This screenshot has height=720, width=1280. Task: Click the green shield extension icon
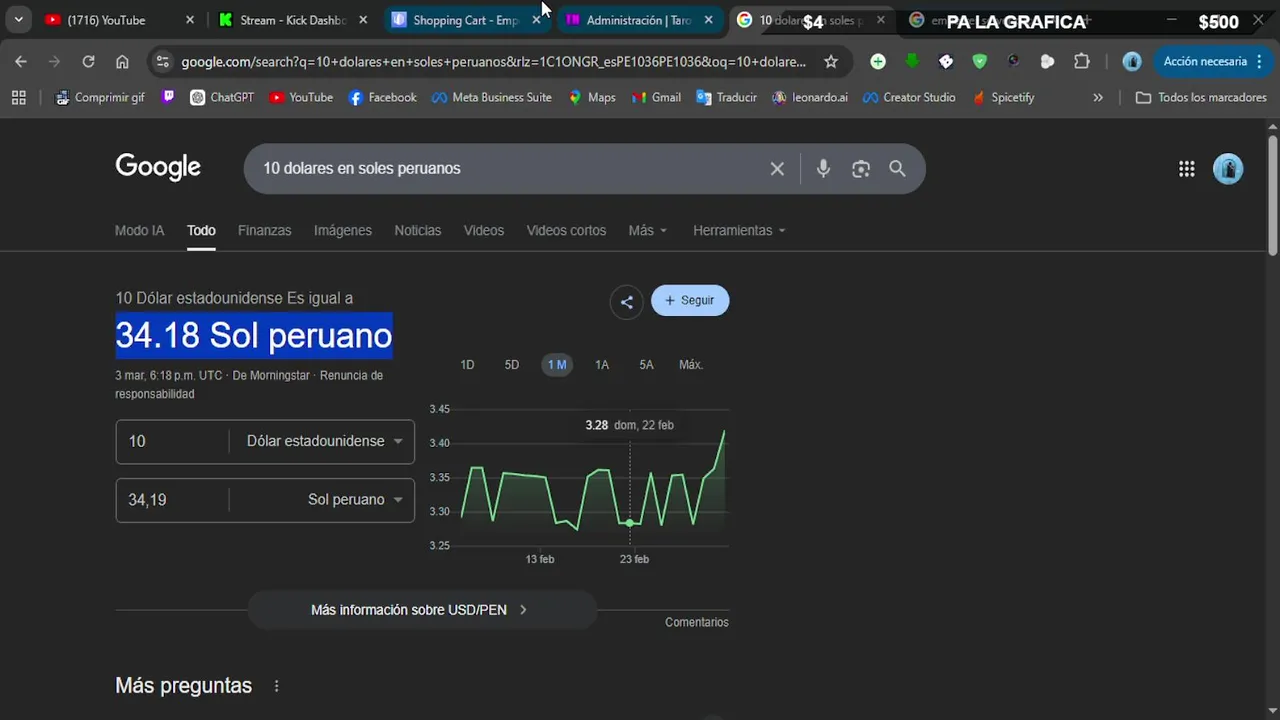pyautogui.click(x=980, y=62)
